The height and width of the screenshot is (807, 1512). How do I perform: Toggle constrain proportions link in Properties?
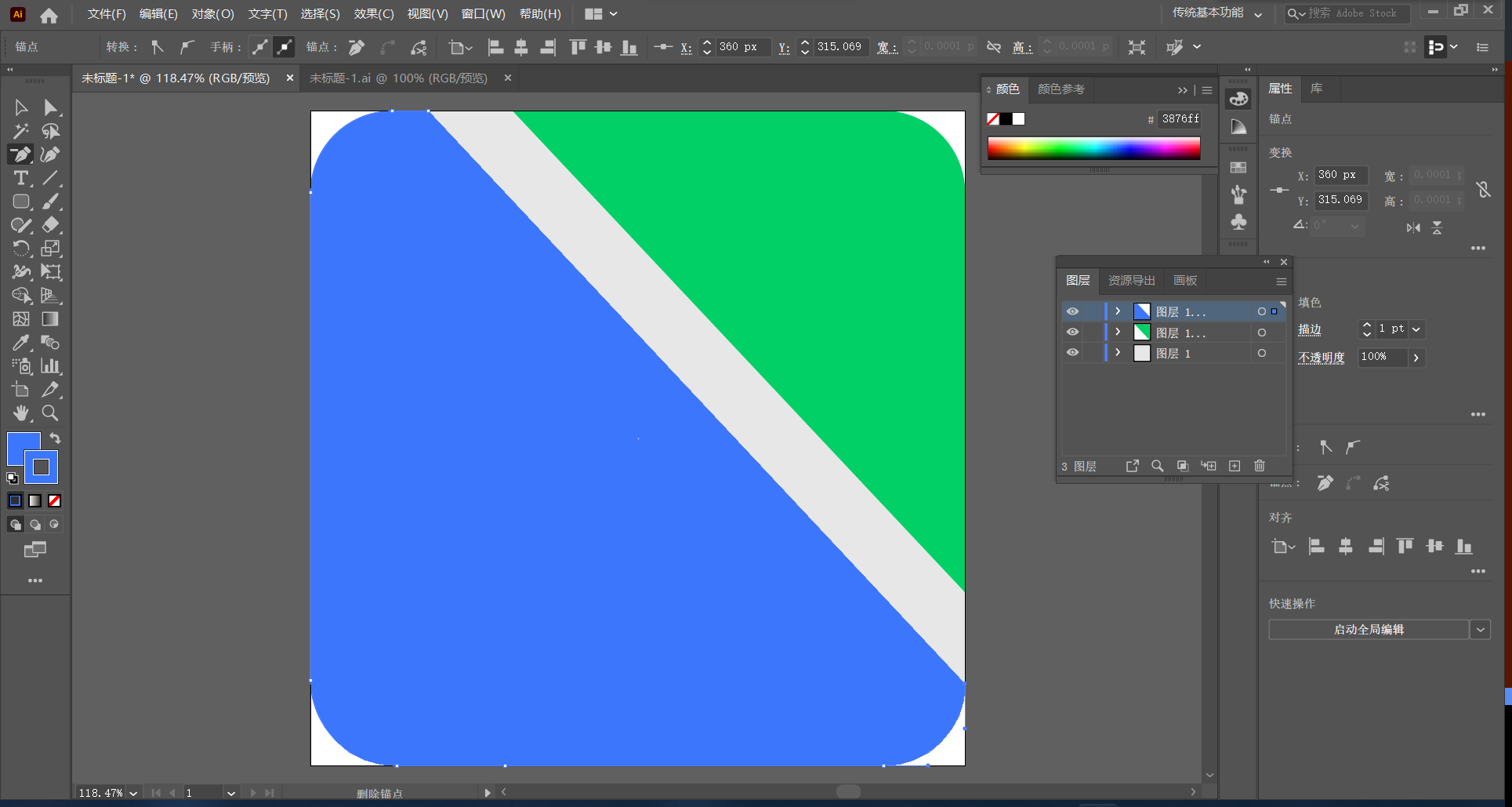pyautogui.click(x=1483, y=189)
